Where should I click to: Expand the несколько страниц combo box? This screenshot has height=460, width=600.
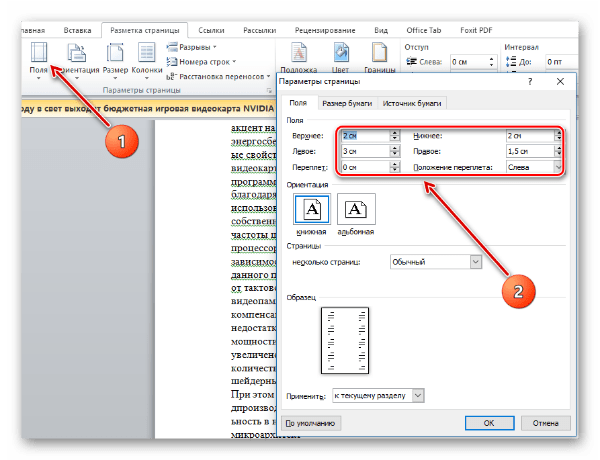[475, 262]
